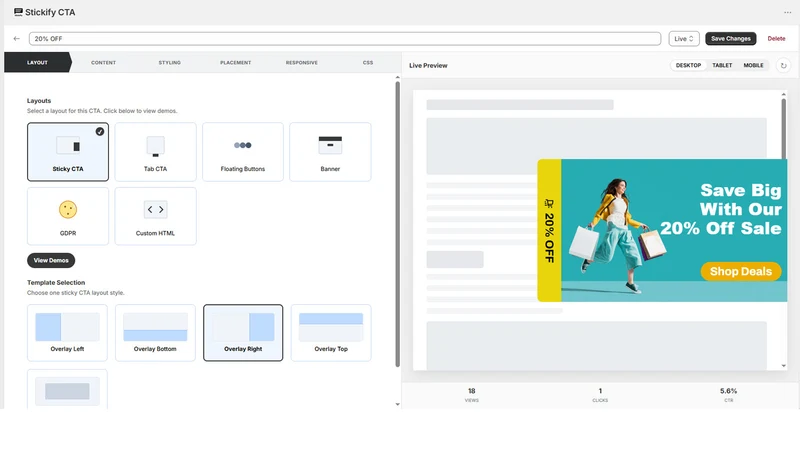The height and width of the screenshot is (450, 800).
Task: Select the Custom HTML layout
Action: coord(155,216)
